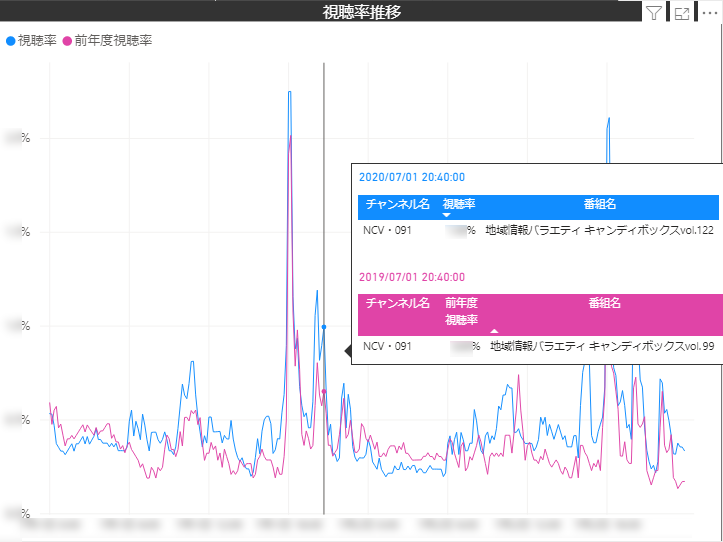Click the pink 番組名 column header
This screenshot has height=542, width=723.
(x=604, y=303)
